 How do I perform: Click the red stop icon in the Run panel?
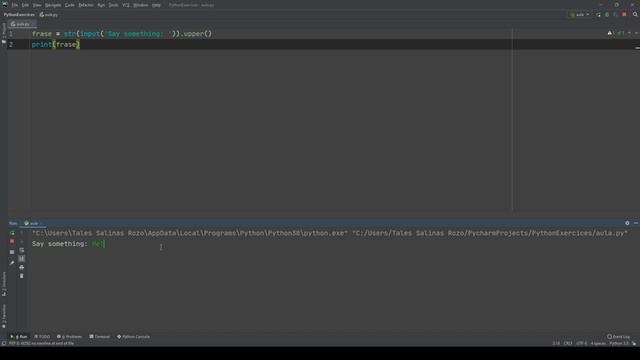click(12, 242)
